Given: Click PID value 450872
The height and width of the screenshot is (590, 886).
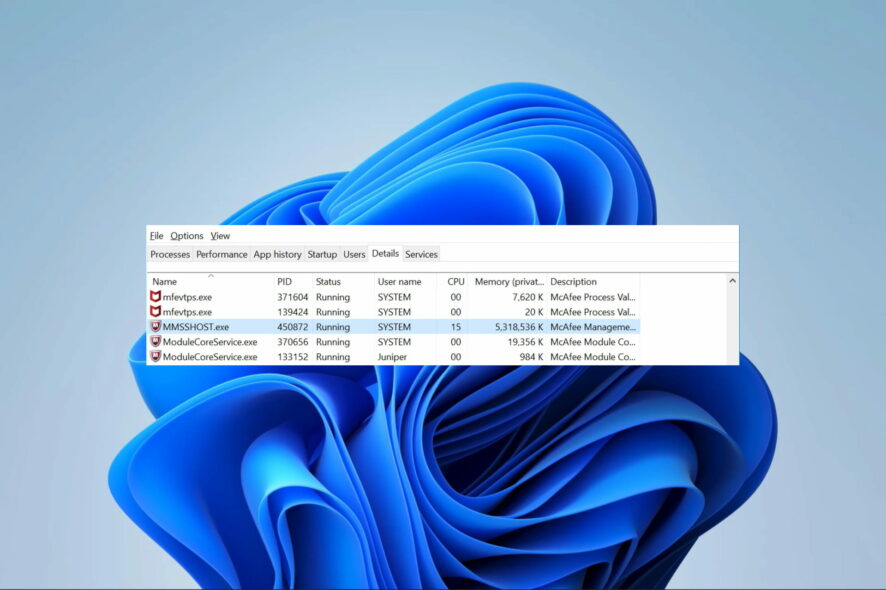Looking at the screenshot, I should (x=293, y=327).
